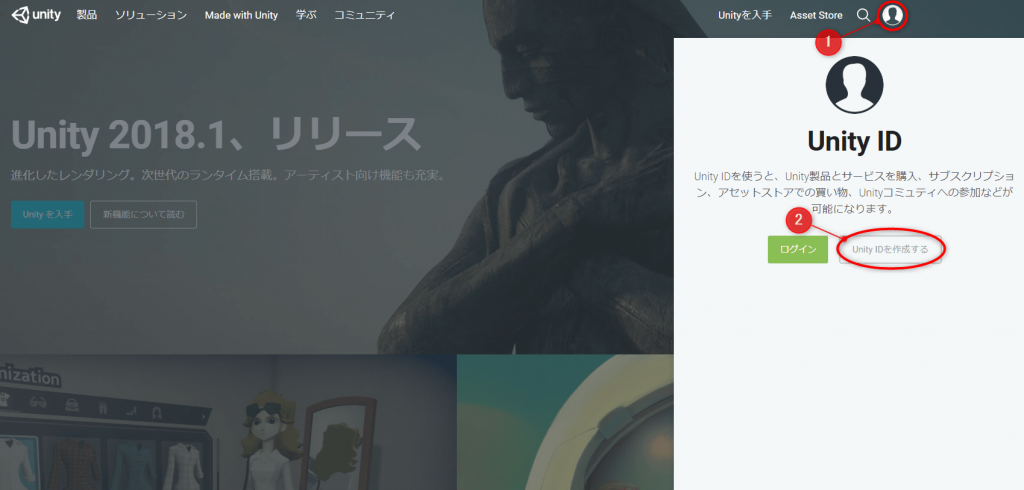Click the red number 1 marker

(x=826, y=43)
